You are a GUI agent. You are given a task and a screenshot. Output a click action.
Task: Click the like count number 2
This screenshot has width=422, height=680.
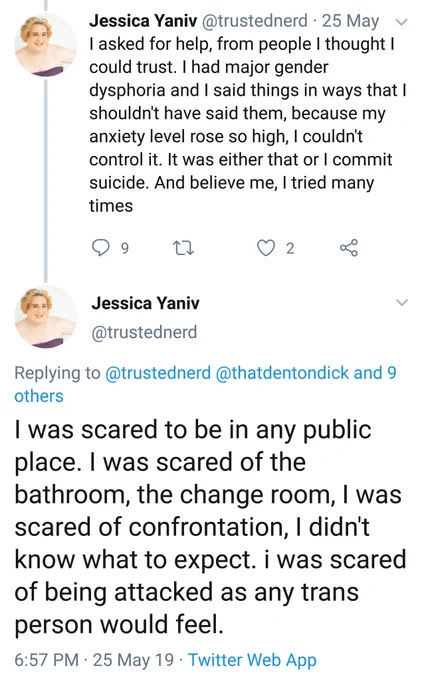290,248
